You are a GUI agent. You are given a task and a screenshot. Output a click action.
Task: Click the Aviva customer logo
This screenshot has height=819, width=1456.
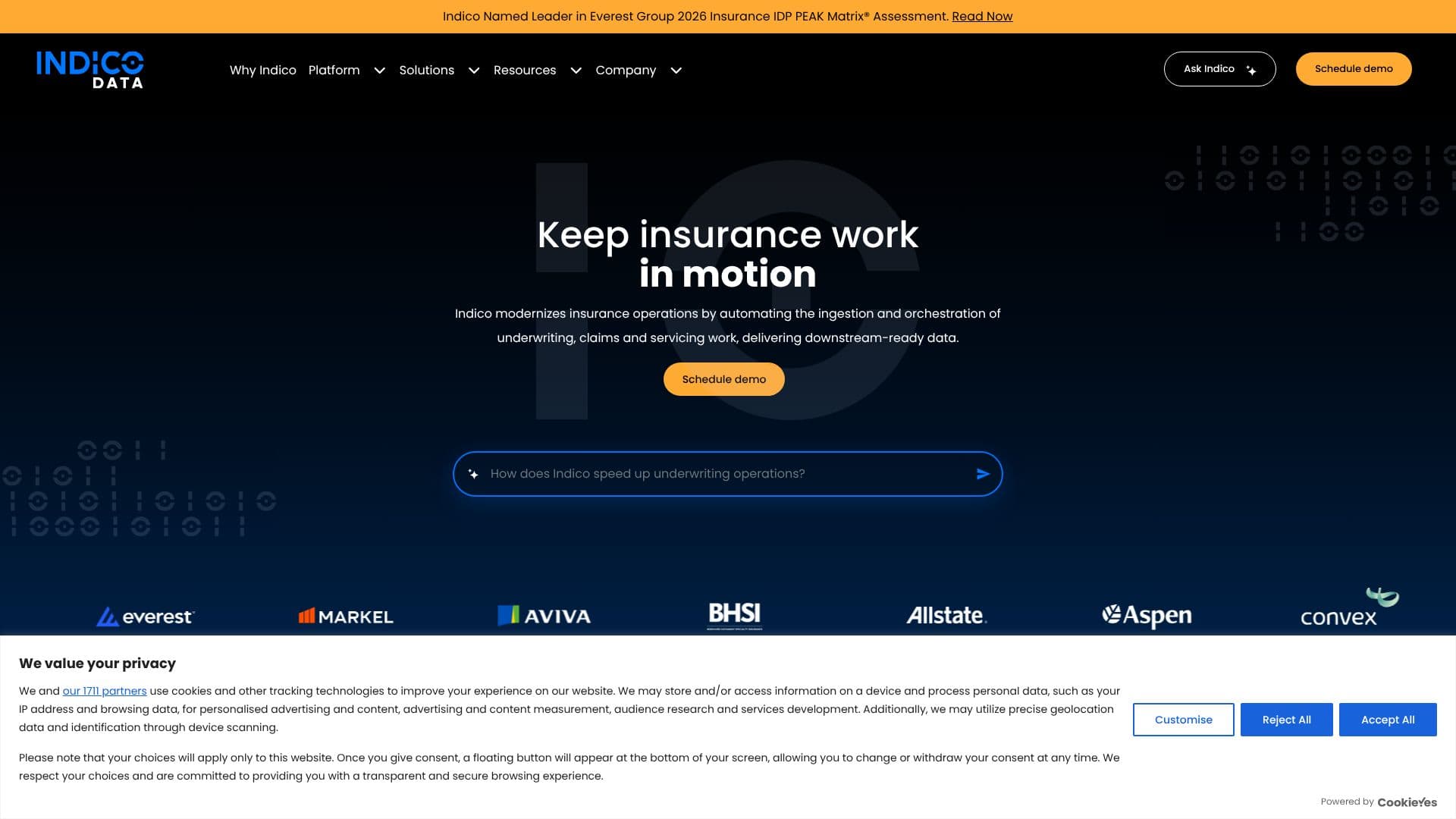click(544, 616)
